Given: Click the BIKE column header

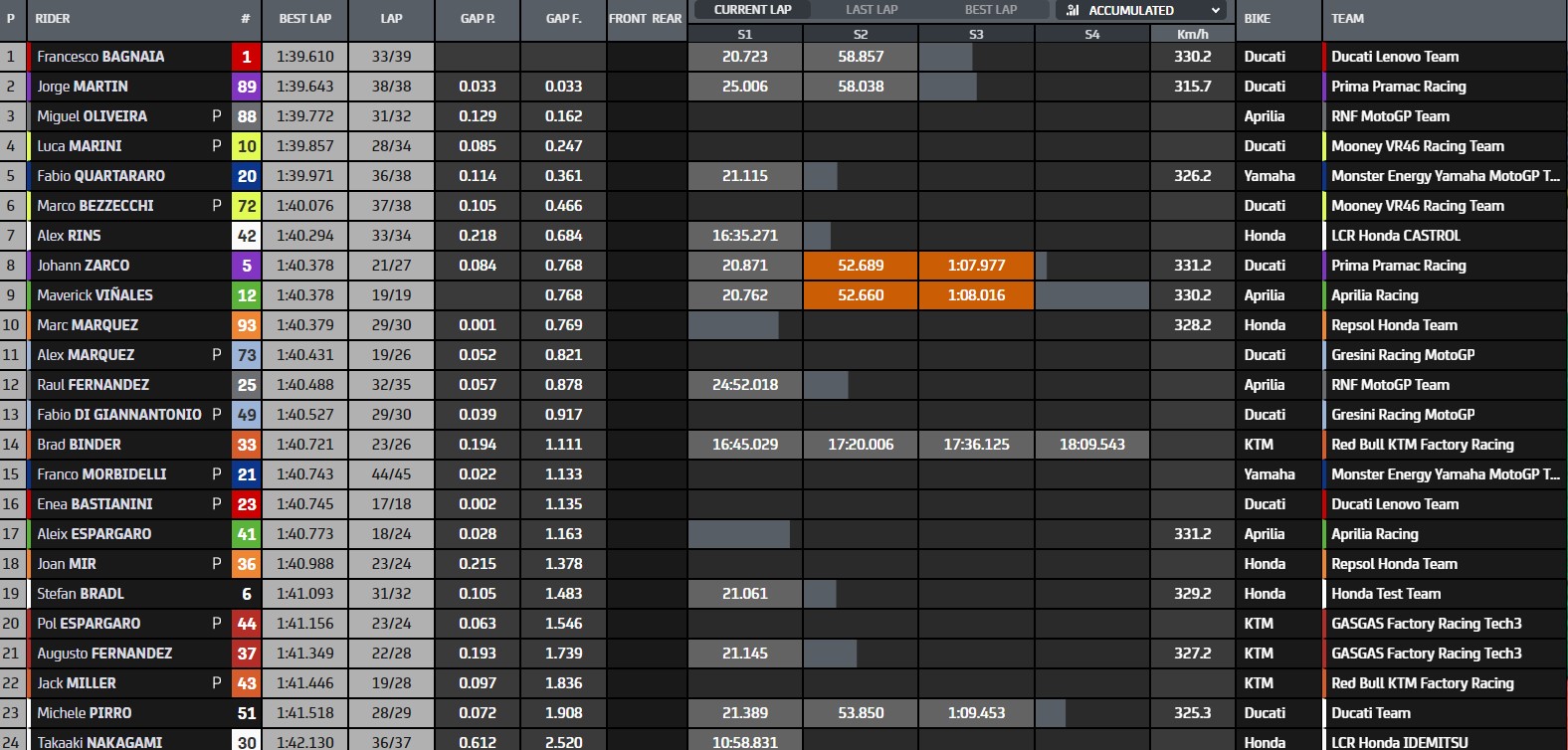Looking at the screenshot, I should [x=1257, y=19].
